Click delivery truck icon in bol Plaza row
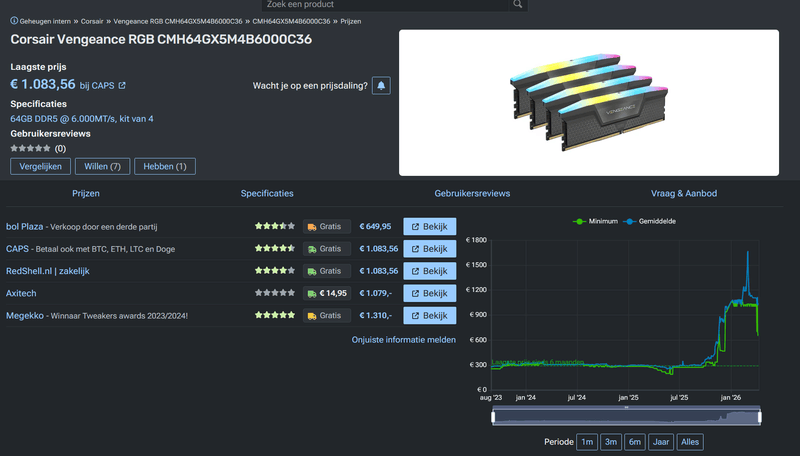This screenshot has height=456, width=800. pos(312,226)
